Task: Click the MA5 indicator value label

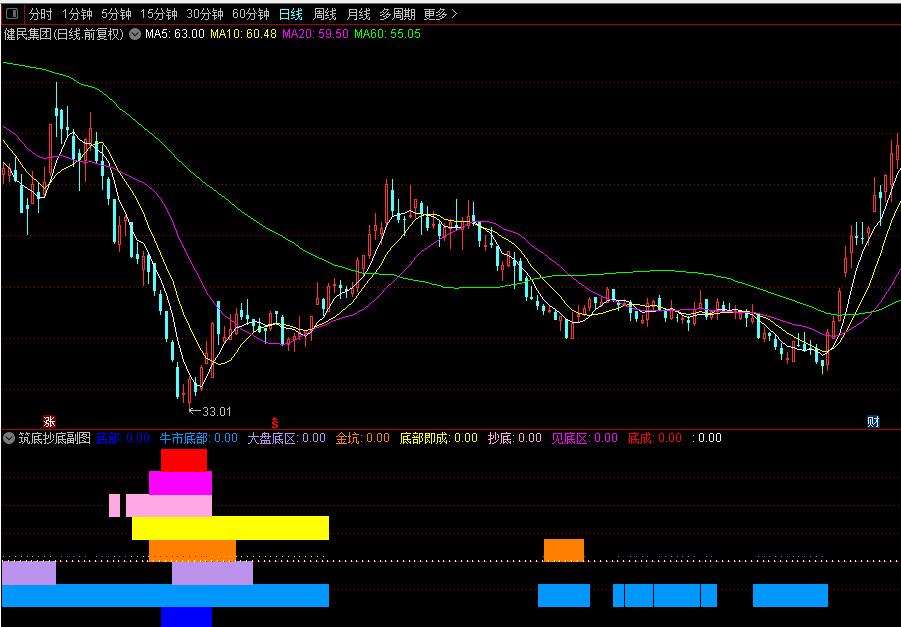Action: (x=175, y=34)
